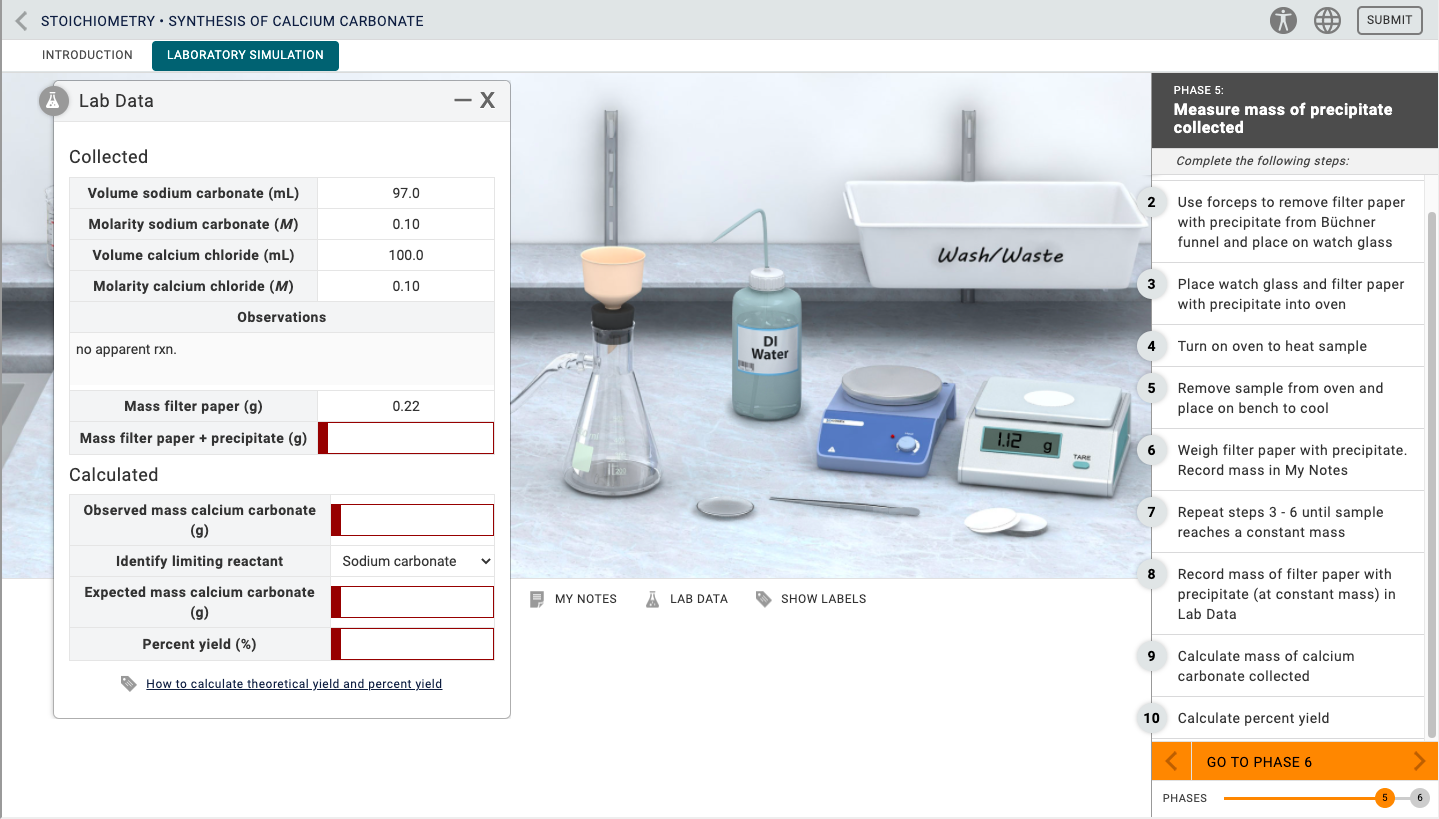The width and height of the screenshot is (1439, 819).
Task: Close the Lab Data panel
Action: pyautogui.click(x=487, y=100)
